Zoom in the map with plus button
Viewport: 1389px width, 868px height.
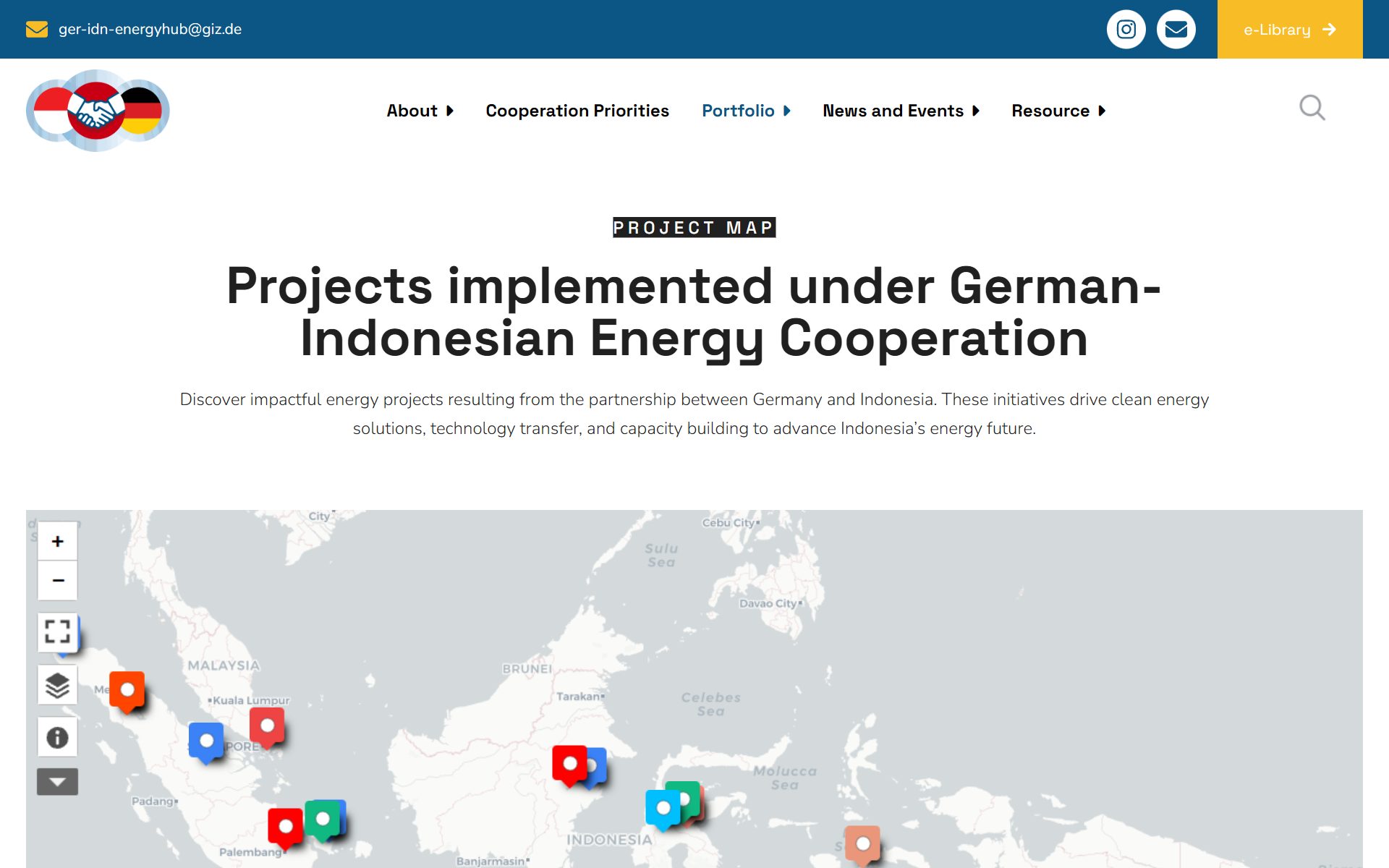58,541
